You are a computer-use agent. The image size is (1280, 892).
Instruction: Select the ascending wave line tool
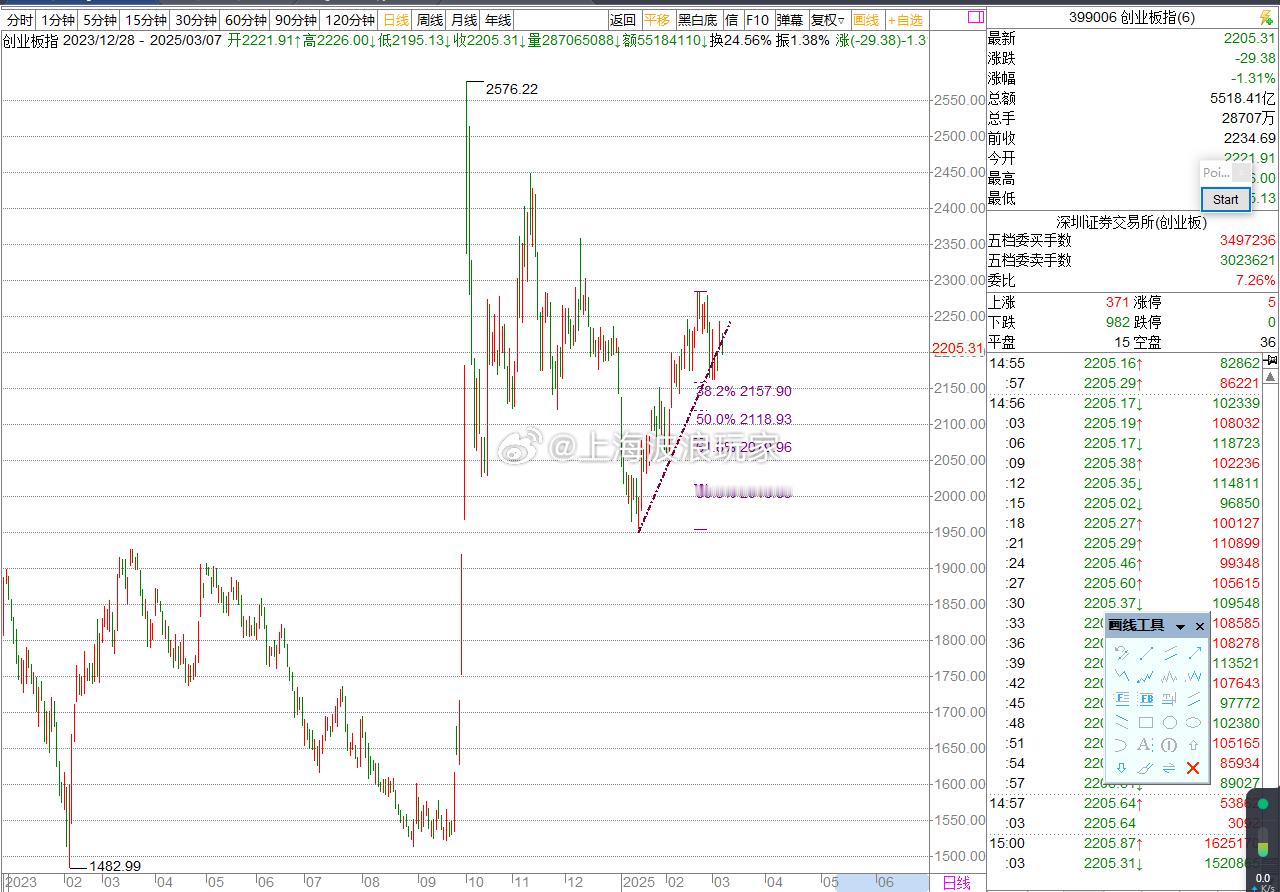click(1146, 676)
